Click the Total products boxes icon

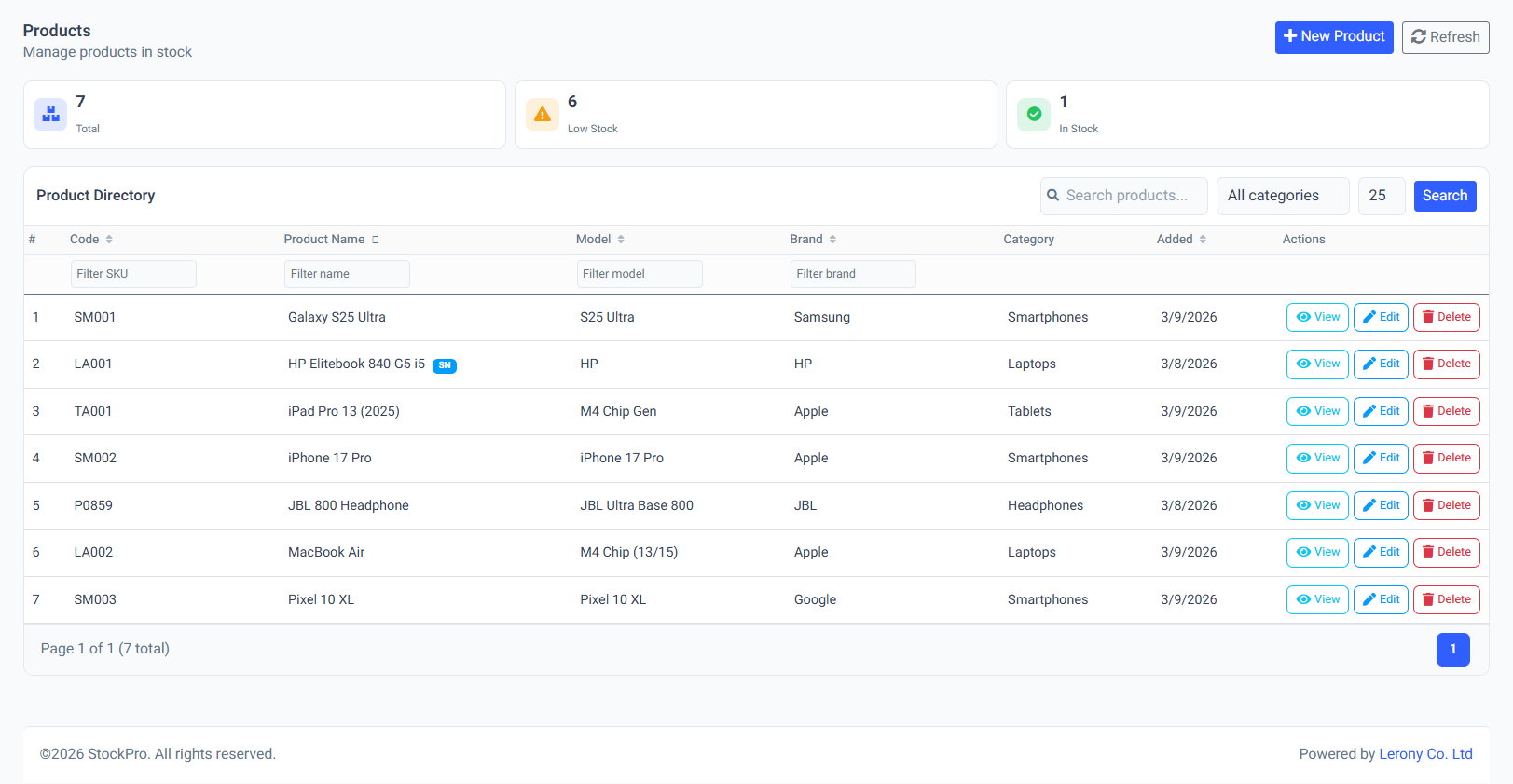(x=50, y=115)
